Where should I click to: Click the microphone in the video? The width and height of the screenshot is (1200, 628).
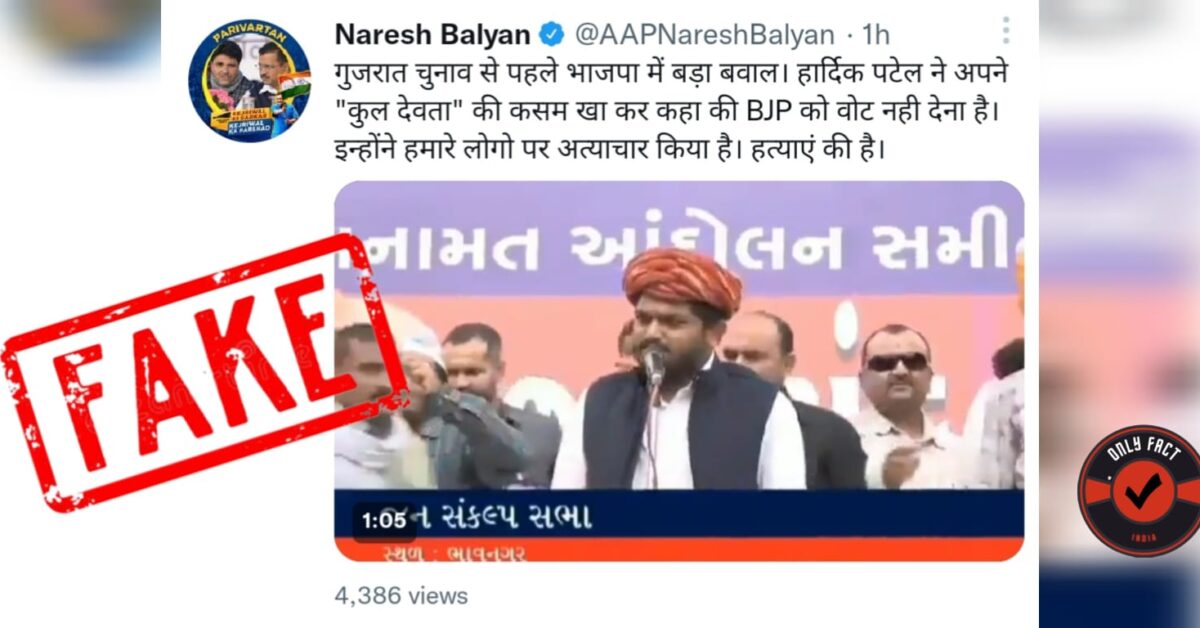[x=654, y=365]
